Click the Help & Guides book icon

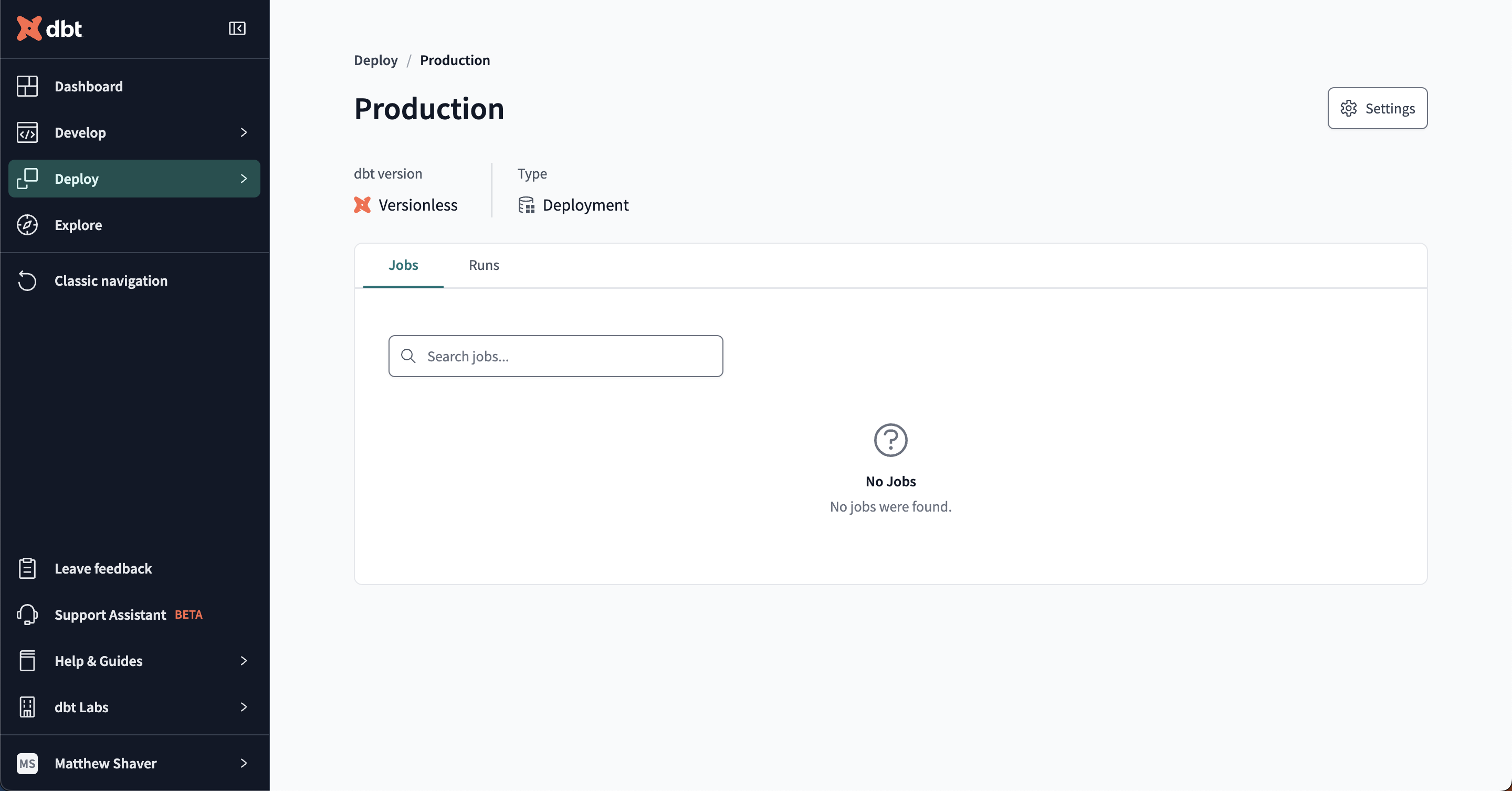click(x=28, y=661)
